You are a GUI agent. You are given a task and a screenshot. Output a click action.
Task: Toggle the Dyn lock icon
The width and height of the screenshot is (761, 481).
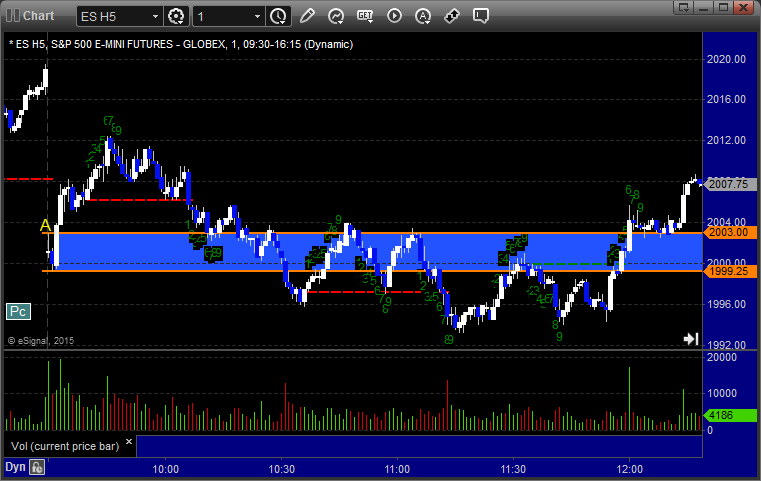tap(36, 467)
